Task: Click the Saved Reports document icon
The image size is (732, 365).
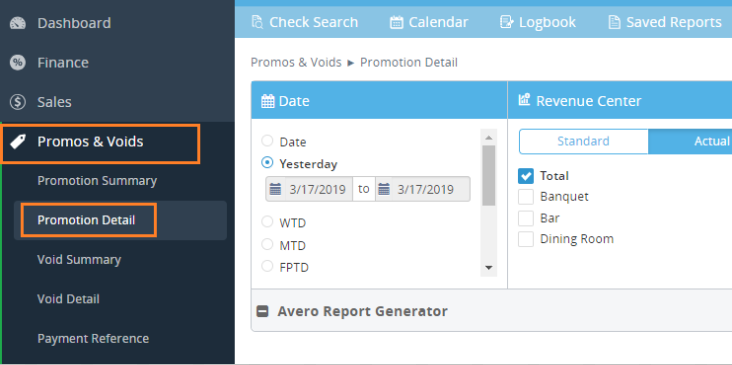Action: click(614, 22)
